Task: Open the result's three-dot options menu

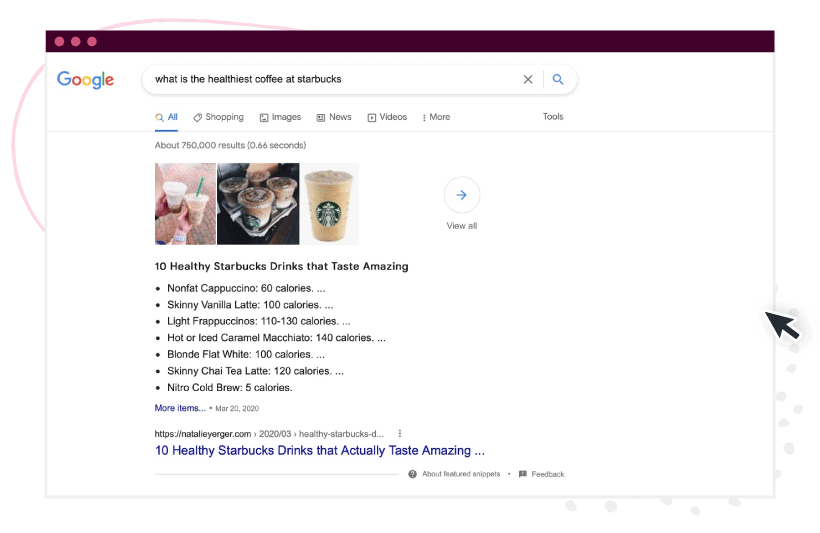Action: (x=400, y=434)
